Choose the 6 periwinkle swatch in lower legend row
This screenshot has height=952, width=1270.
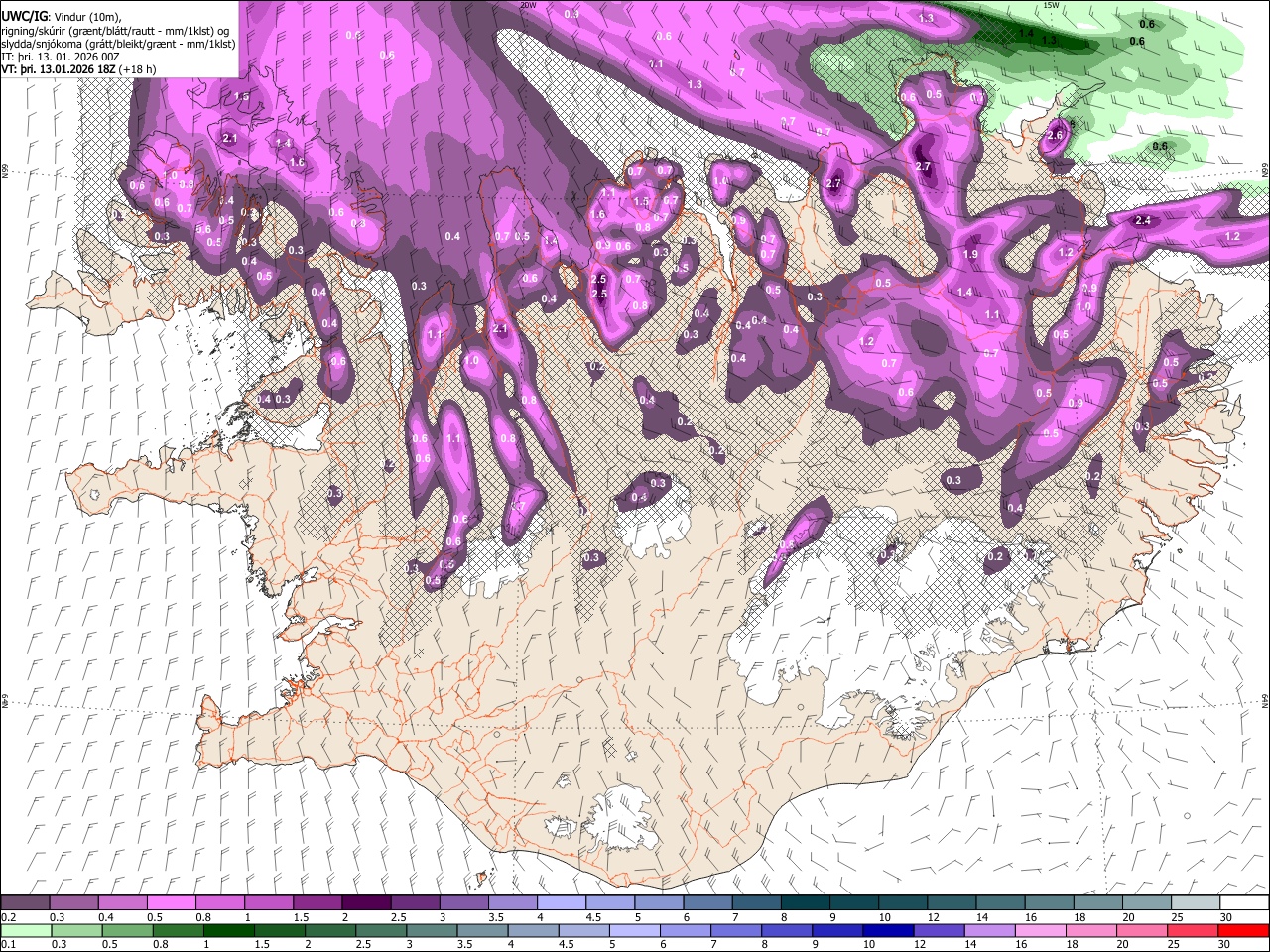pos(685,930)
